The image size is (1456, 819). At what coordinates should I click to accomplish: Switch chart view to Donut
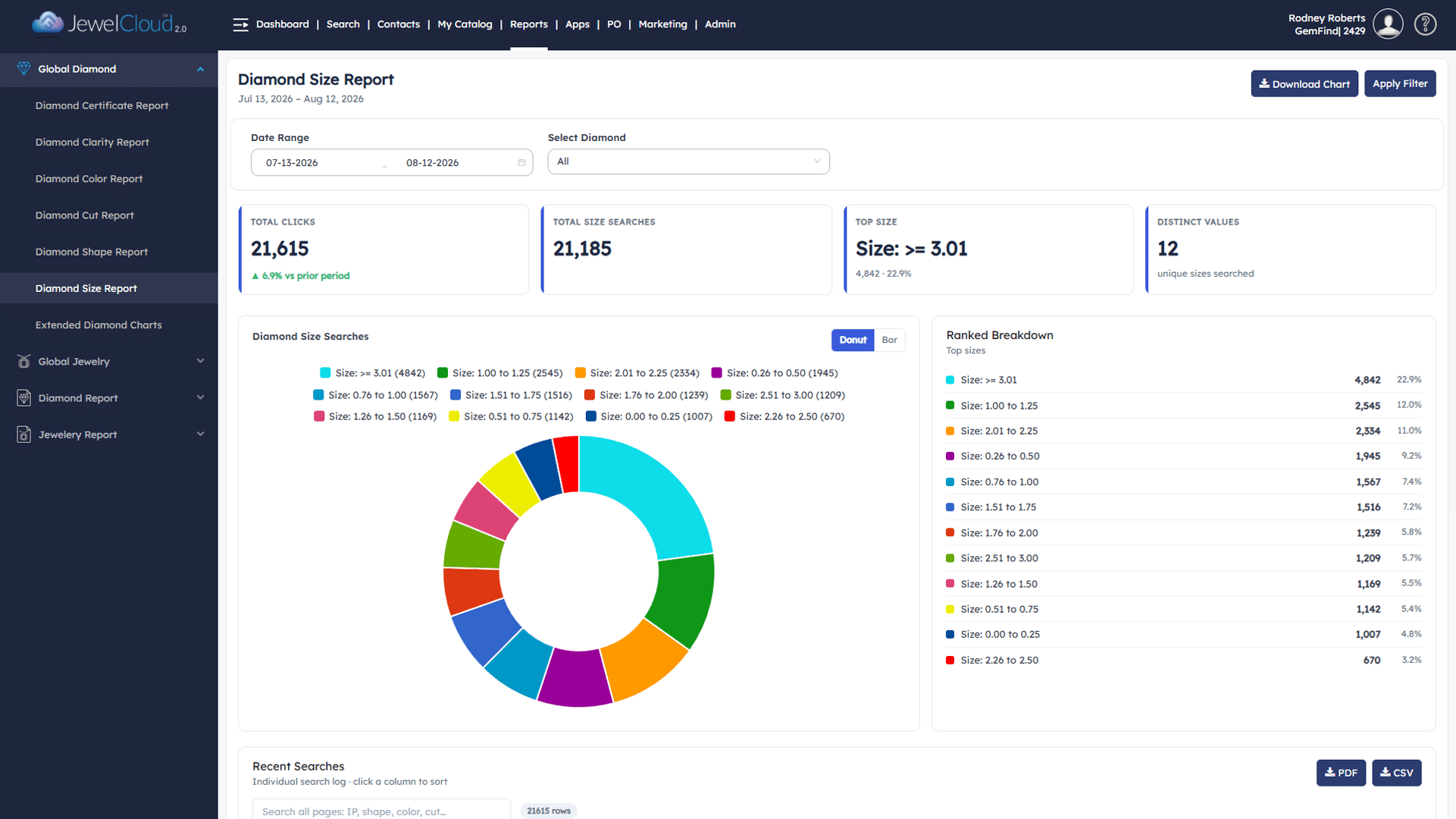853,340
